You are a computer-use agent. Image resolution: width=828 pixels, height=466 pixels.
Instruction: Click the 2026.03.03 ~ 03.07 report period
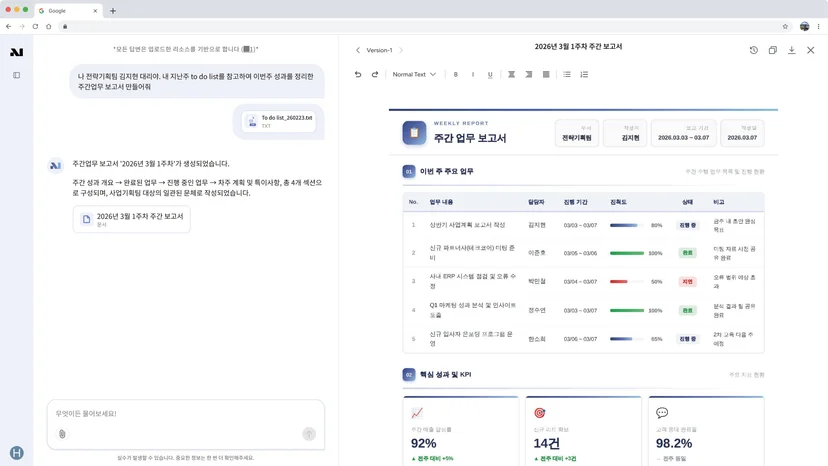(683, 133)
